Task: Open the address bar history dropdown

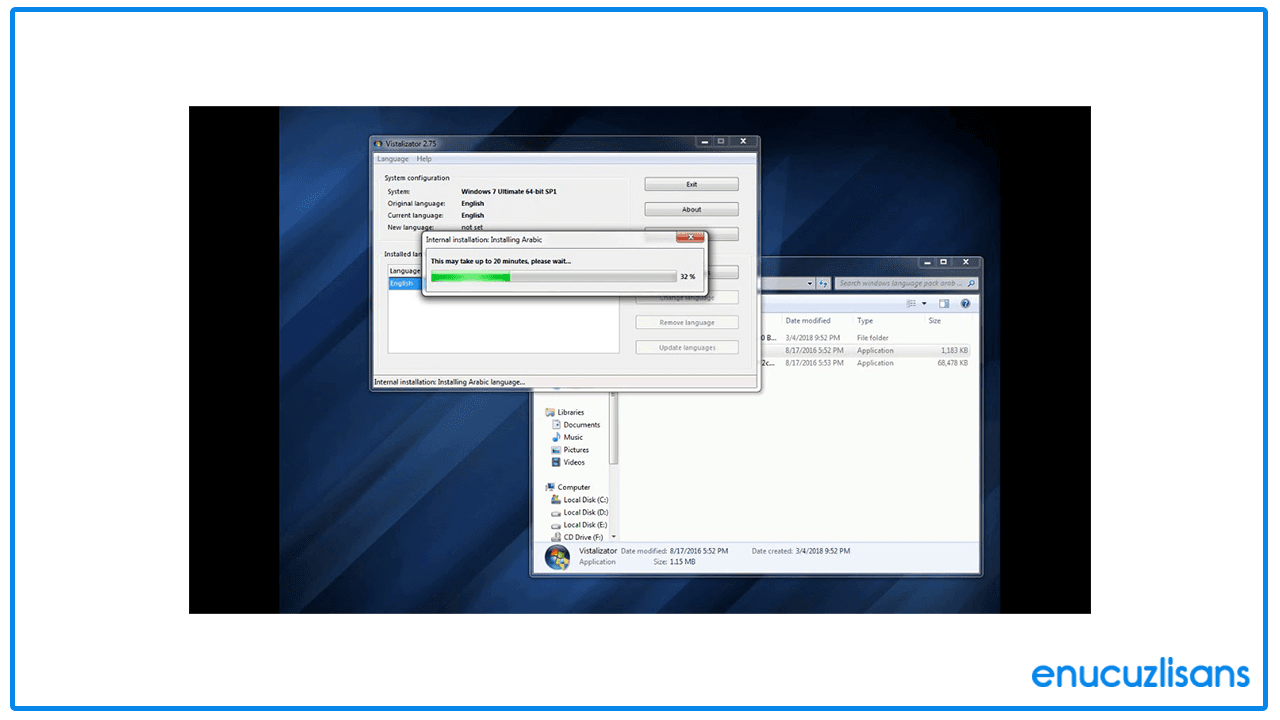Action: coord(810,283)
